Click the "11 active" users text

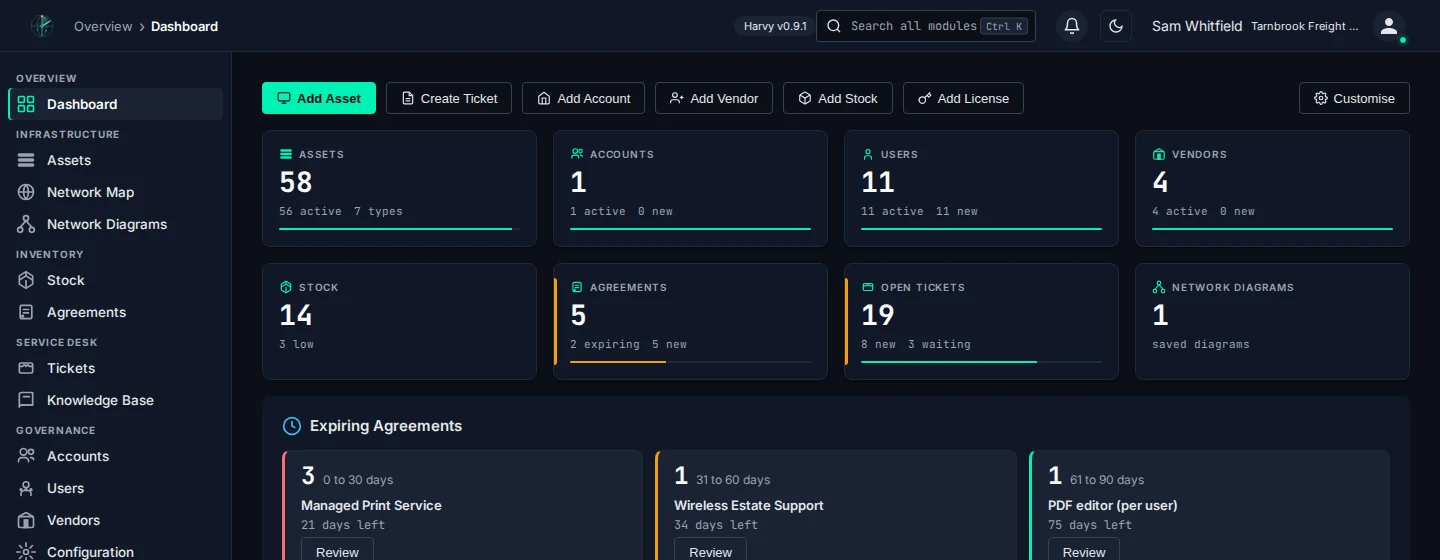892,211
